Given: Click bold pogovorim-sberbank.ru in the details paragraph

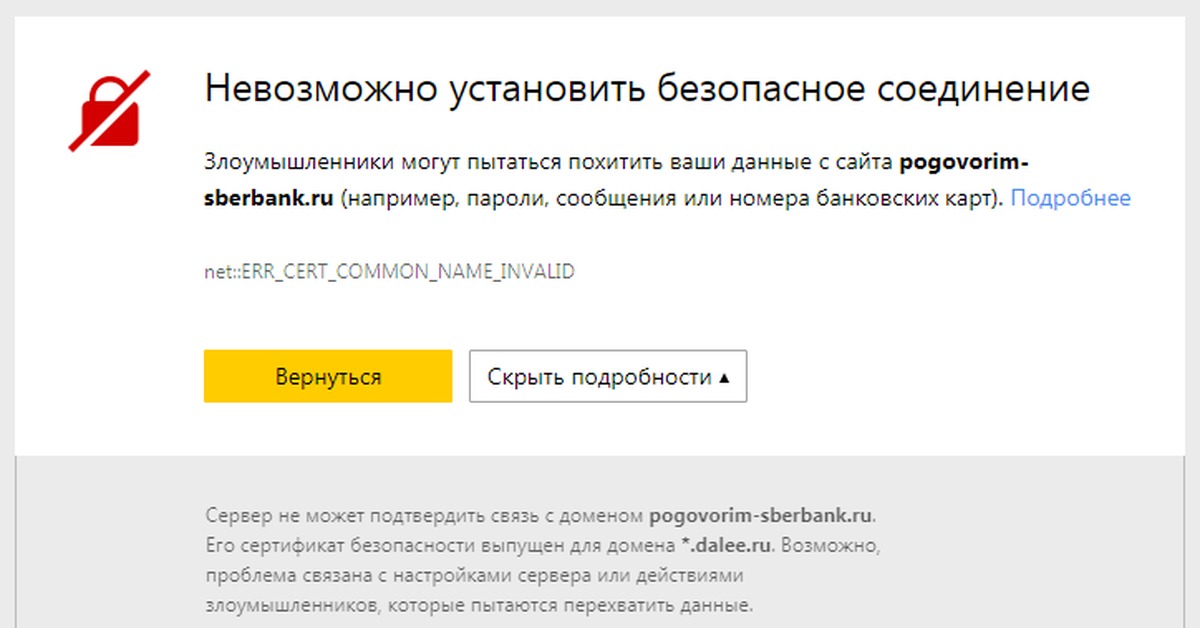Looking at the screenshot, I should pos(761,517).
